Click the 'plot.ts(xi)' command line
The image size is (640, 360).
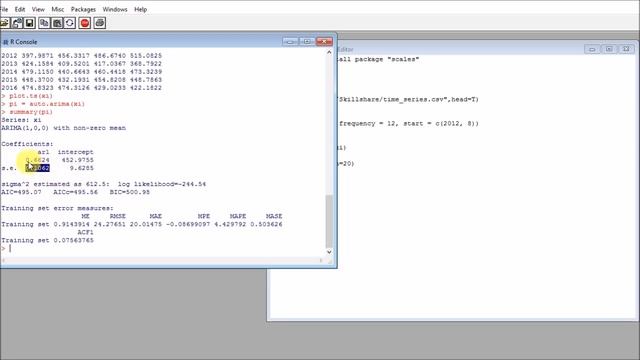click(x=27, y=96)
